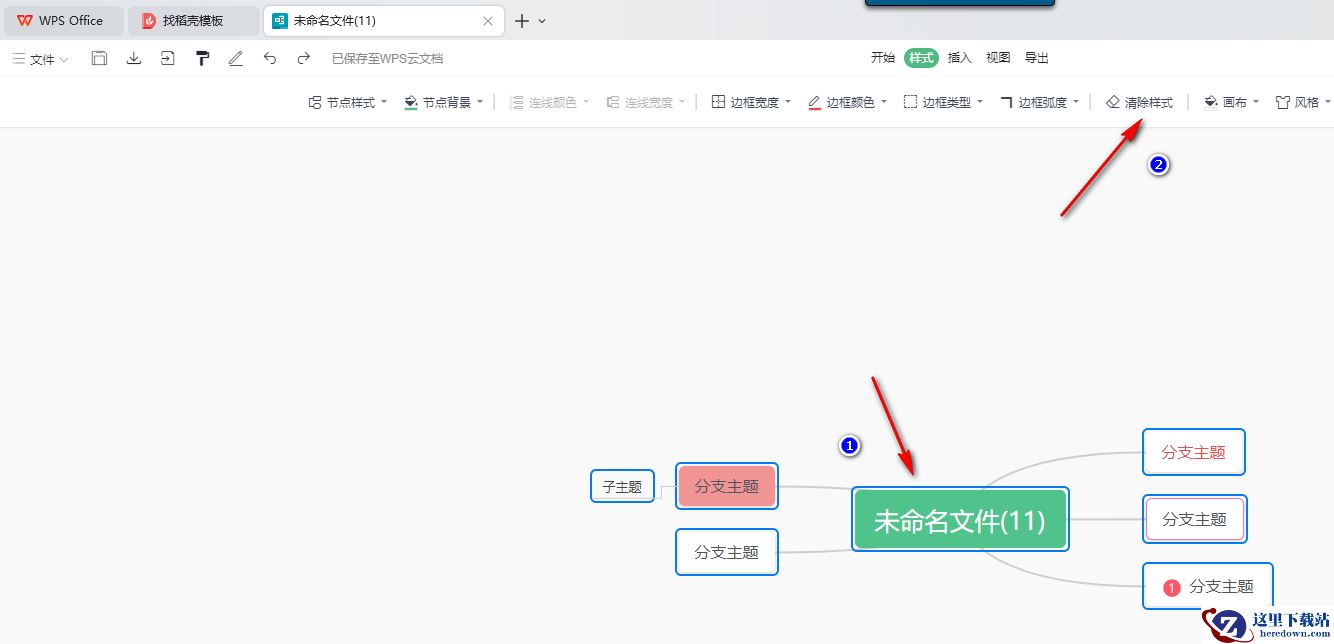Expand the 边框类型 dropdown

click(943, 102)
